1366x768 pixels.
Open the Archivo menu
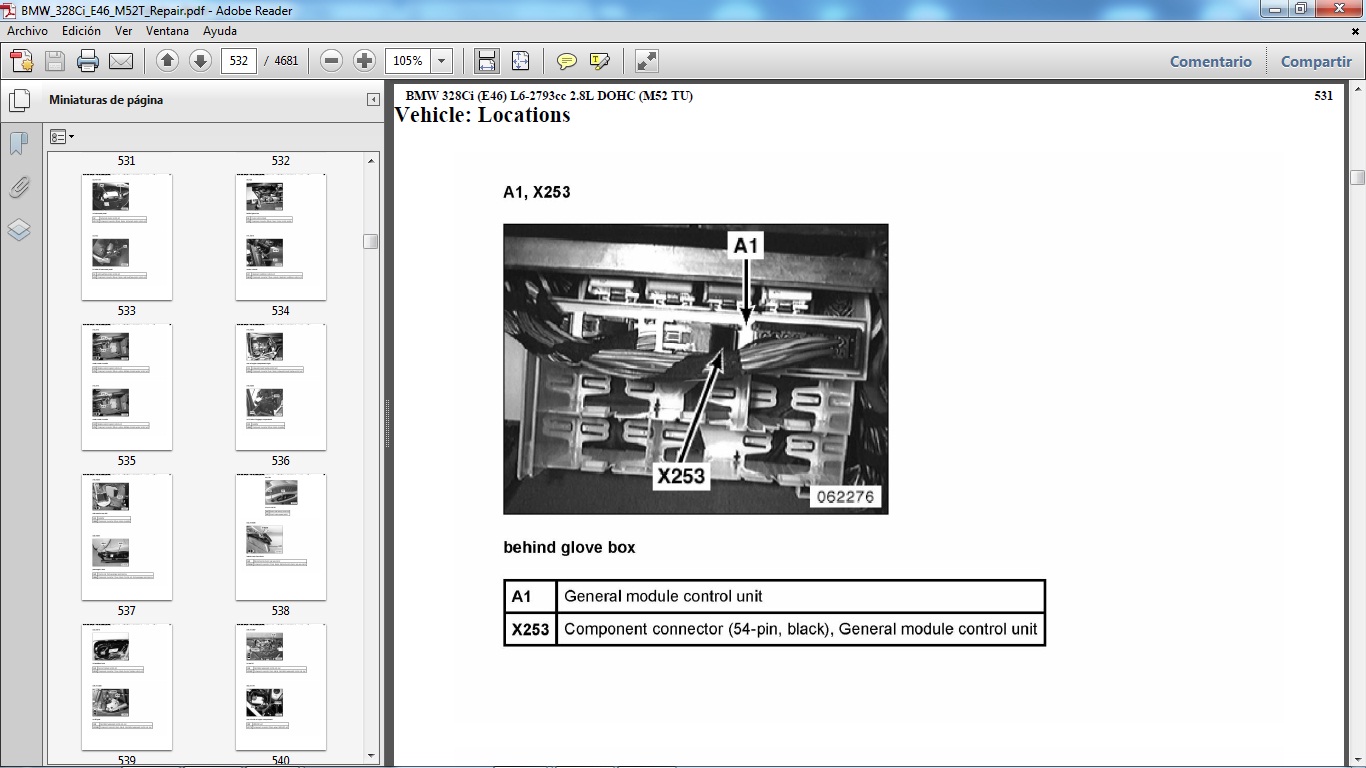pyautogui.click(x=27, y=31)
